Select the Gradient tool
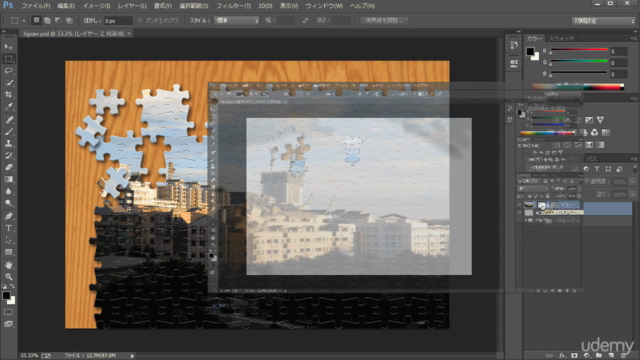 (x=9, y=179)
